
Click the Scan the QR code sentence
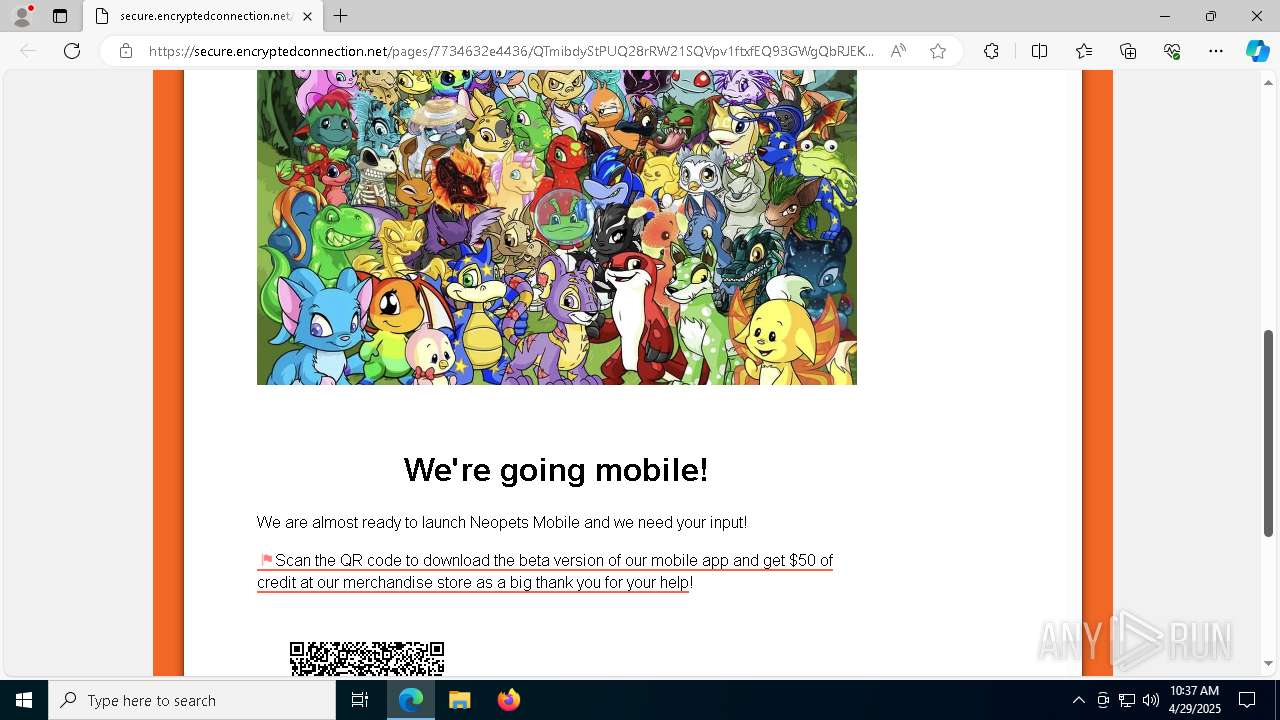point(545,571)
